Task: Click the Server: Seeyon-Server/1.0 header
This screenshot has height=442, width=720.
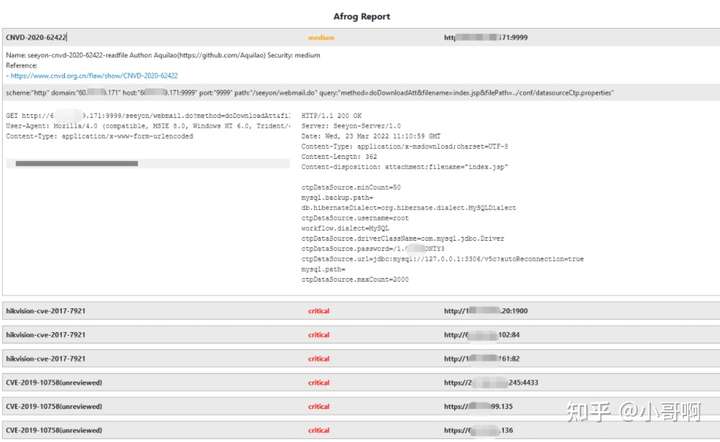Action: pos(351,126)
